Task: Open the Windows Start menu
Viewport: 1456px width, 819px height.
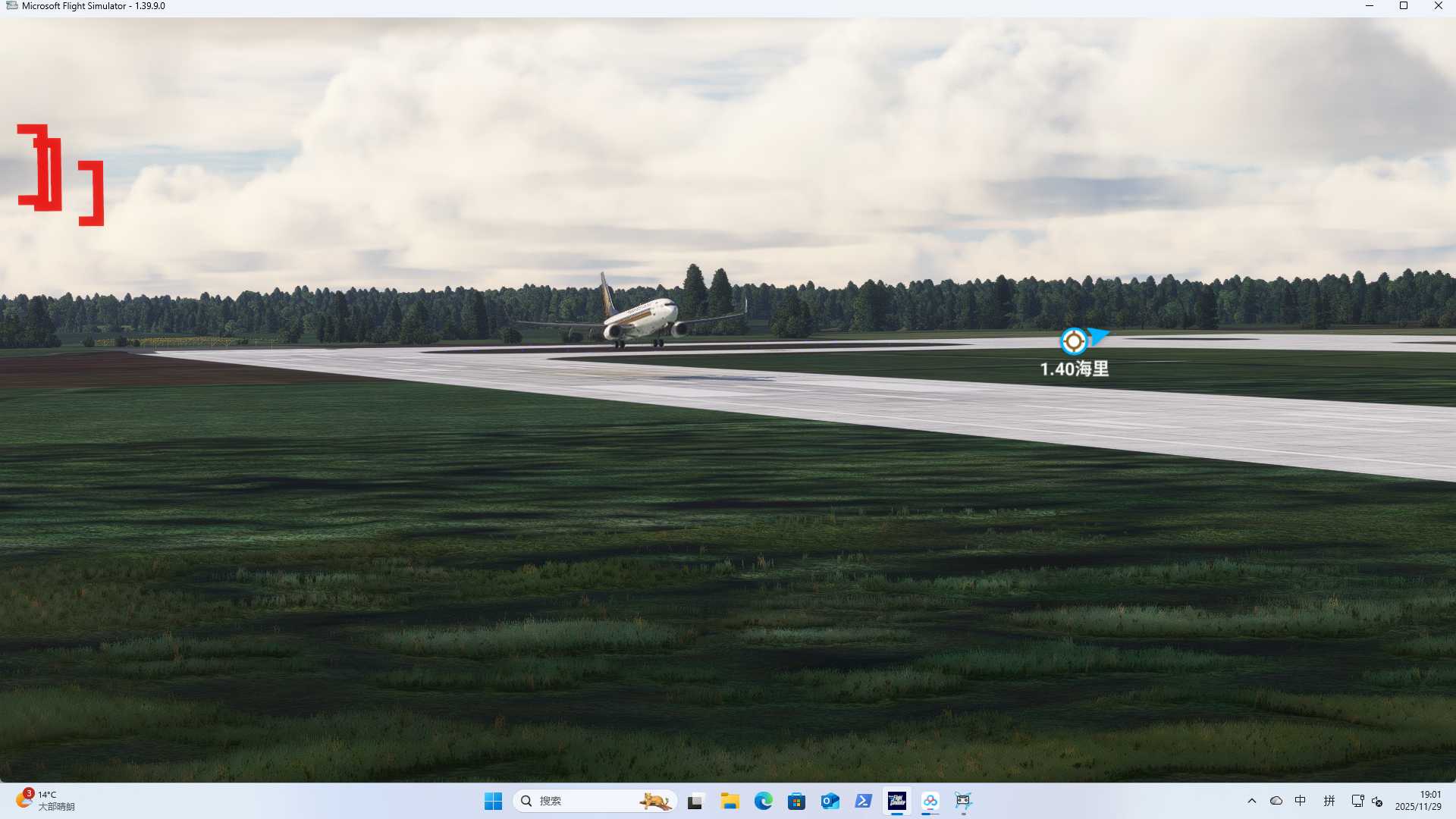Action: coord(493,801)
